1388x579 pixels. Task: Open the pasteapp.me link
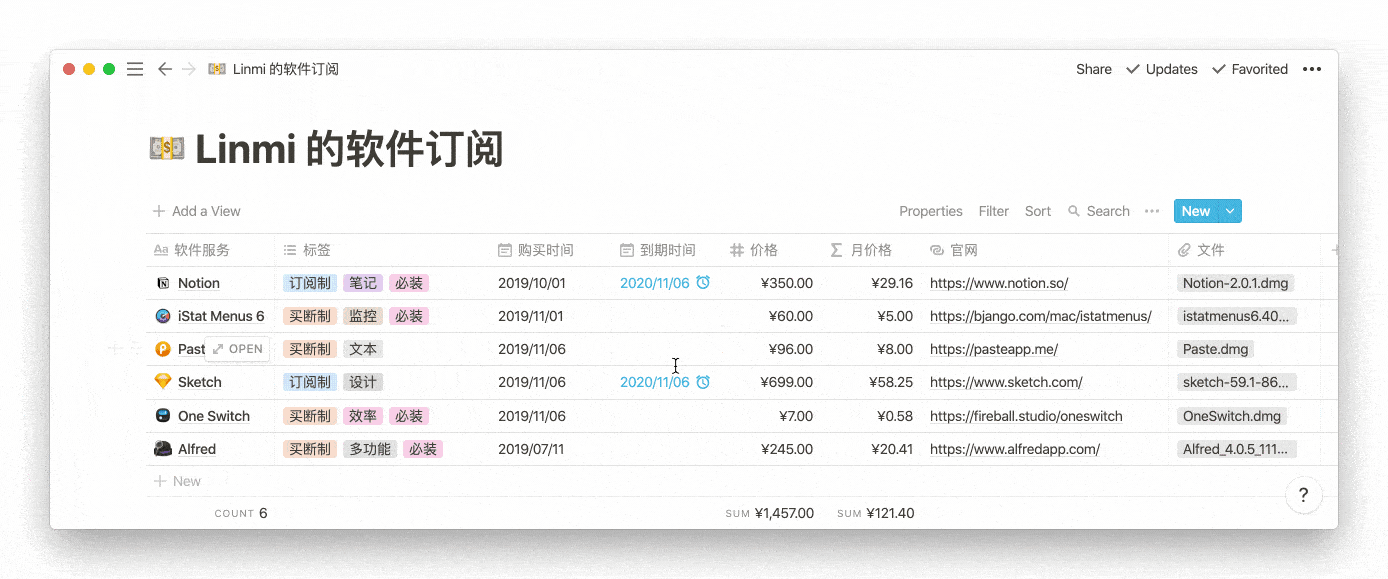pos(994,349)
